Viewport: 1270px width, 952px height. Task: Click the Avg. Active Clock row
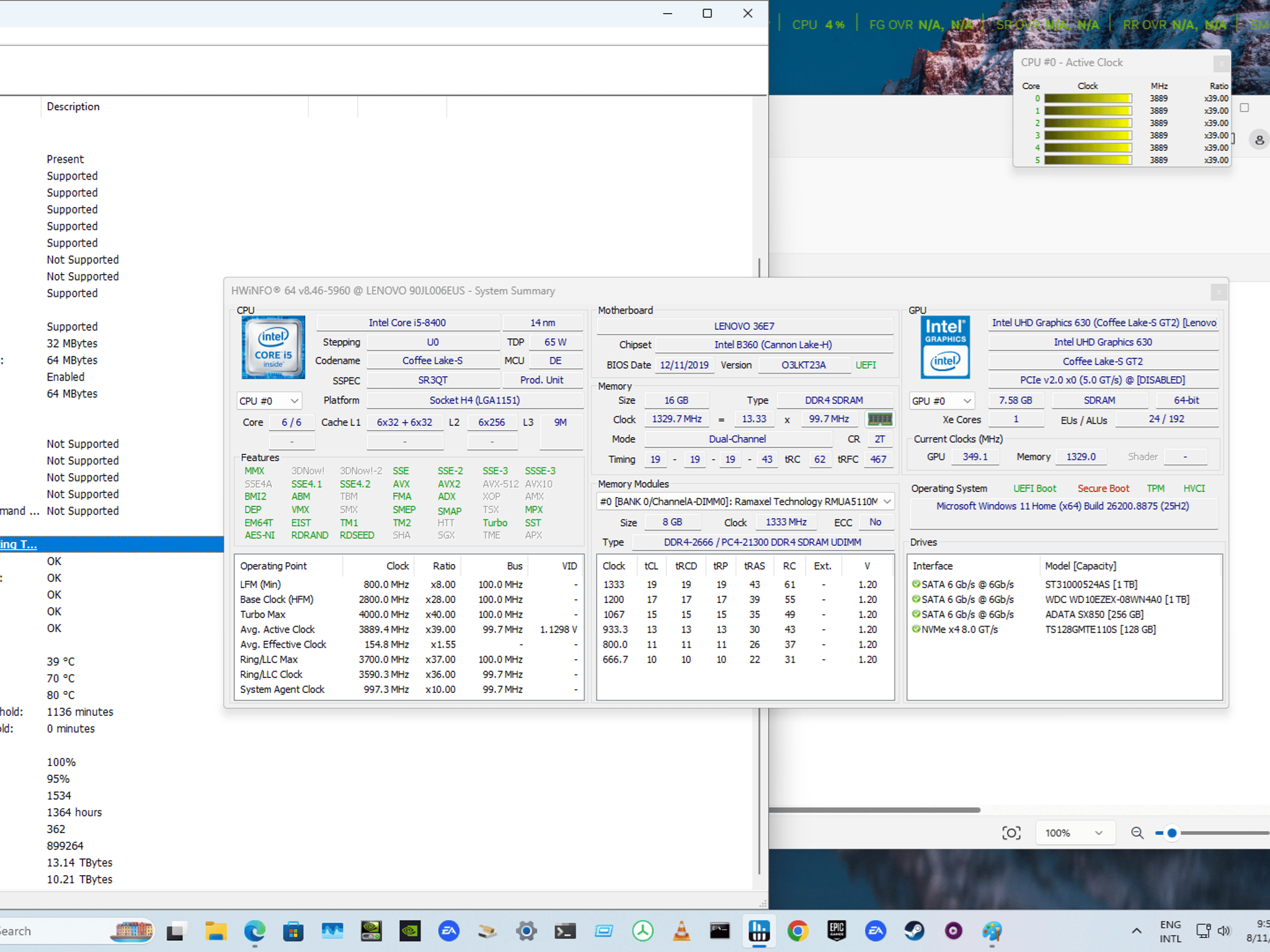point(409,629)
